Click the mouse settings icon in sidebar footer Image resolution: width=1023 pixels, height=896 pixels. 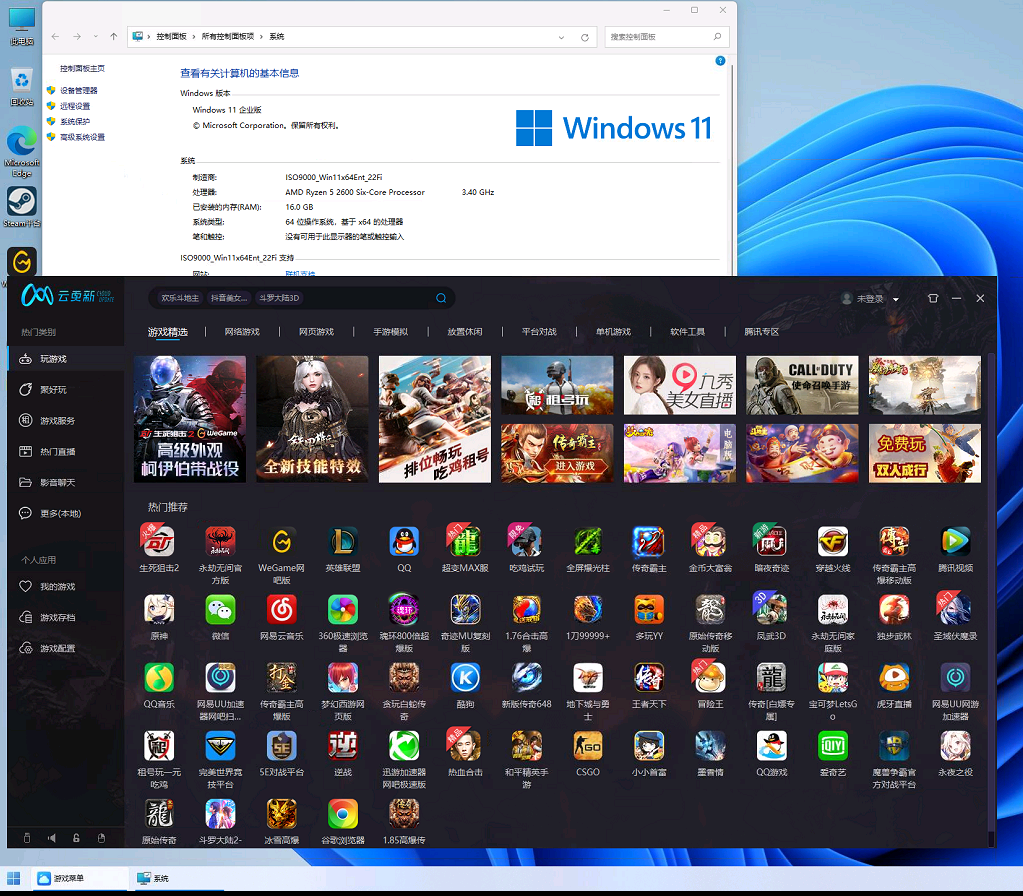point(101,838)
